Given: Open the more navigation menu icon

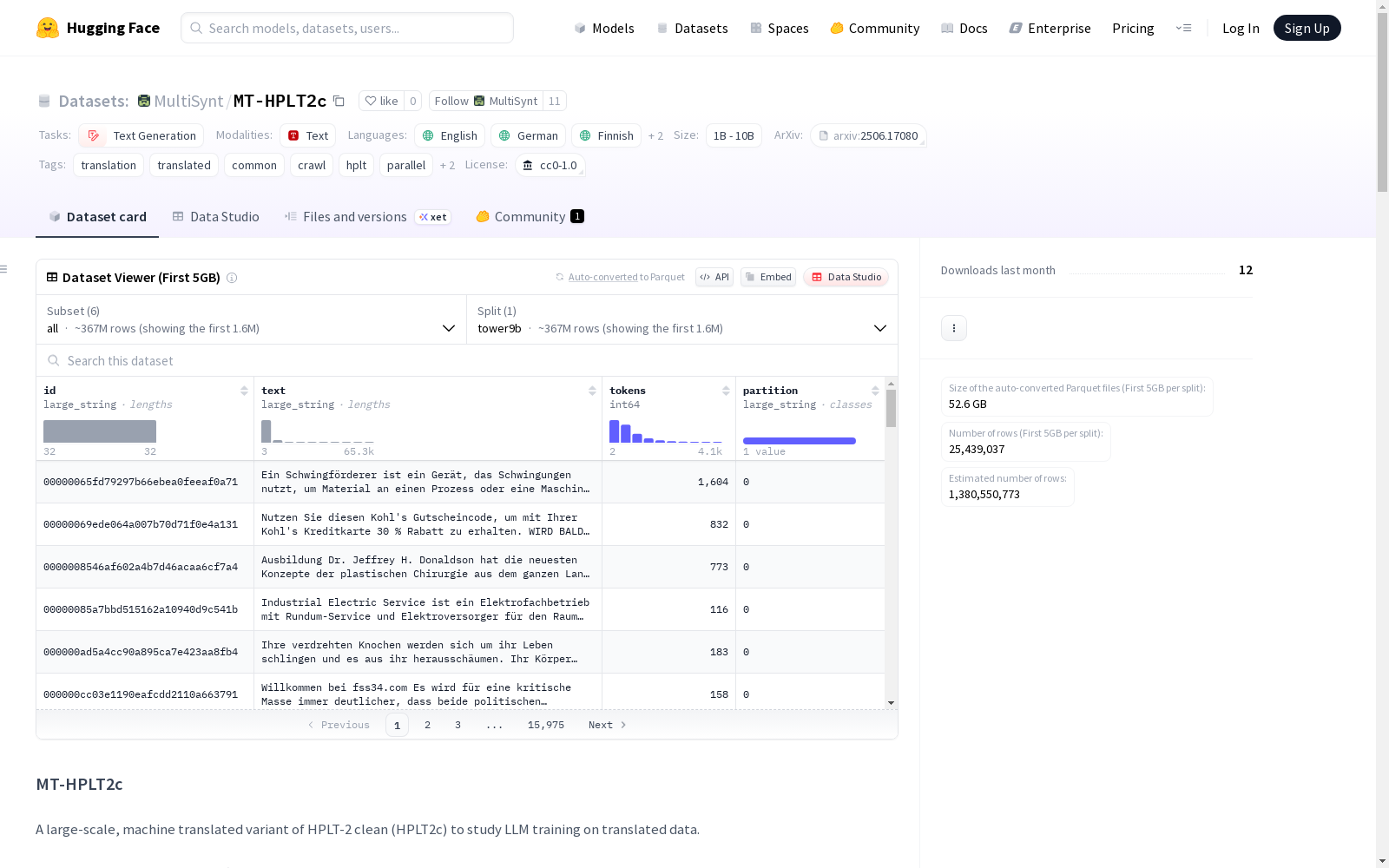Looking at the screenshot, I should pyautogui.click(x=1183, y=28).
